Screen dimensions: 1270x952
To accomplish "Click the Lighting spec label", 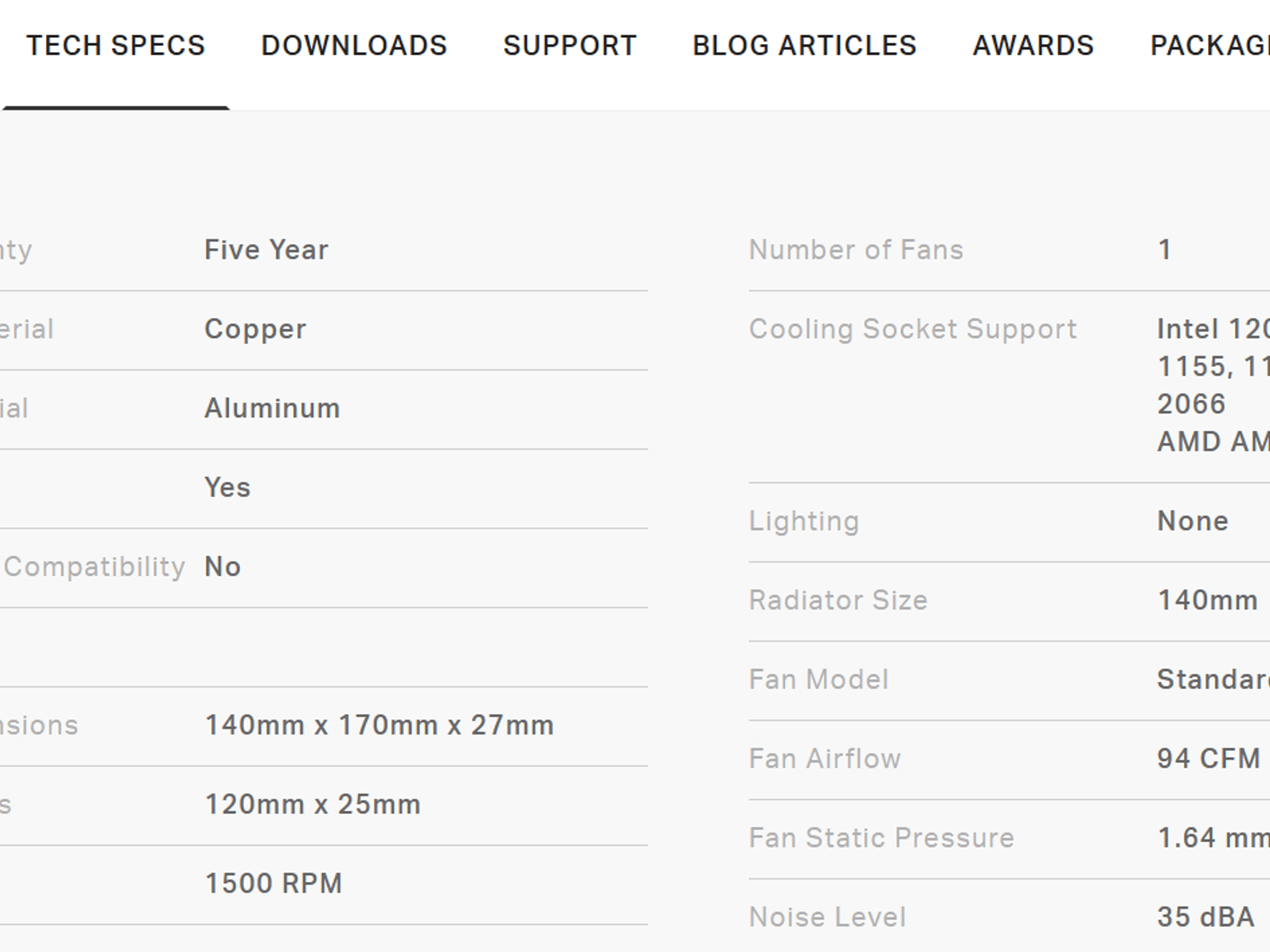I will pyautogui.click(x=804, y=521).
